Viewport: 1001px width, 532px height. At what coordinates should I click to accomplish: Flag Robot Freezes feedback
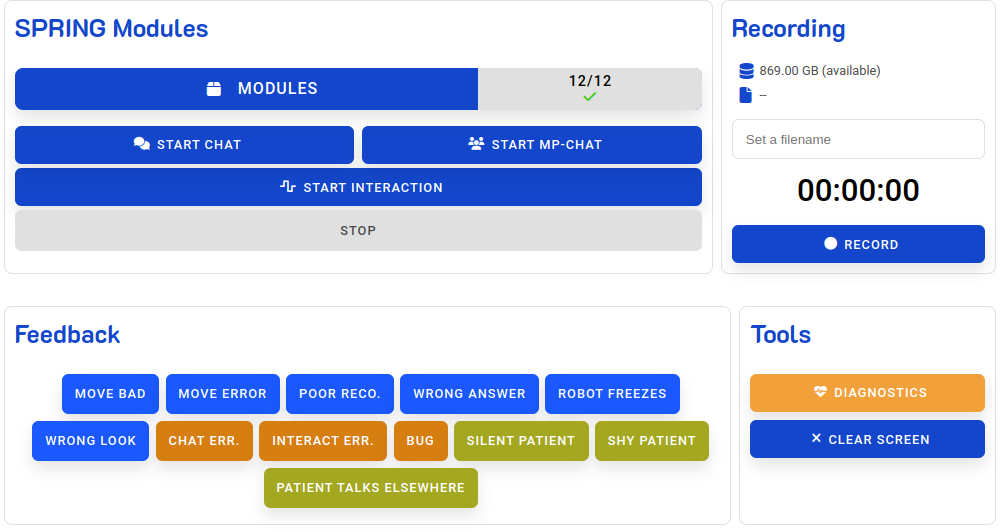point(612,394)
